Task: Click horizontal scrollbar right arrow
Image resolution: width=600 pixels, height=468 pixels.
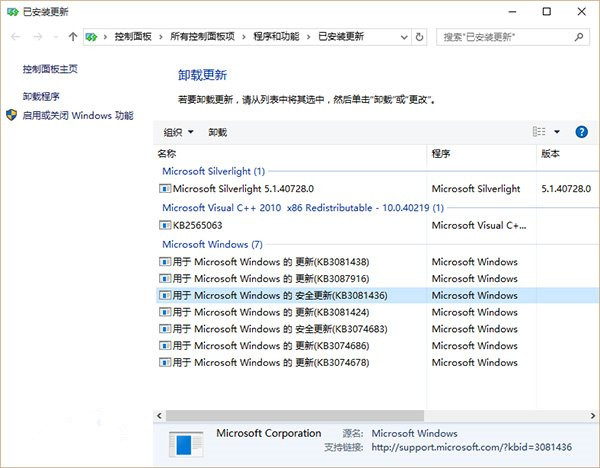Action: [x=592, y=416]
